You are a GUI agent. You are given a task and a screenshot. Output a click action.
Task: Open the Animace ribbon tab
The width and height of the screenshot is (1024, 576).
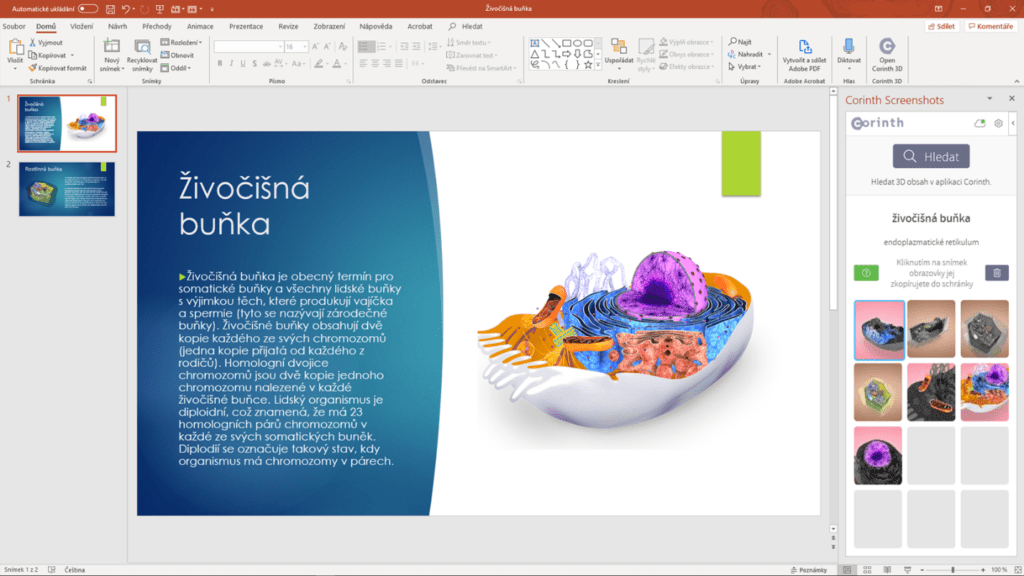point(200,26)
